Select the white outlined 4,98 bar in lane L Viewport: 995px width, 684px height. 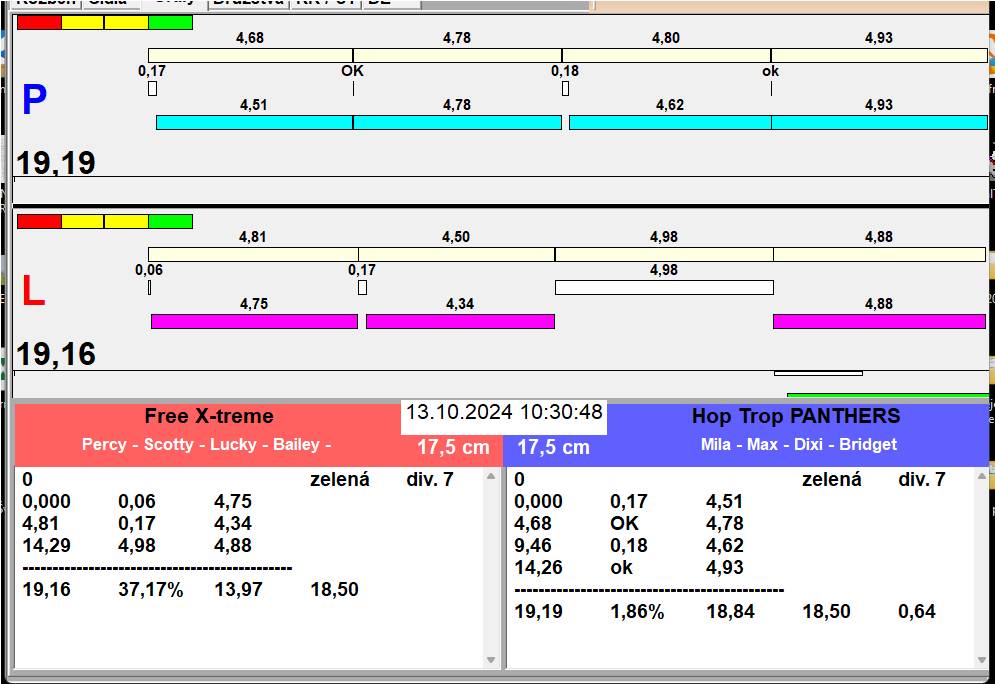pyautogui.click(x=664, y=287)
